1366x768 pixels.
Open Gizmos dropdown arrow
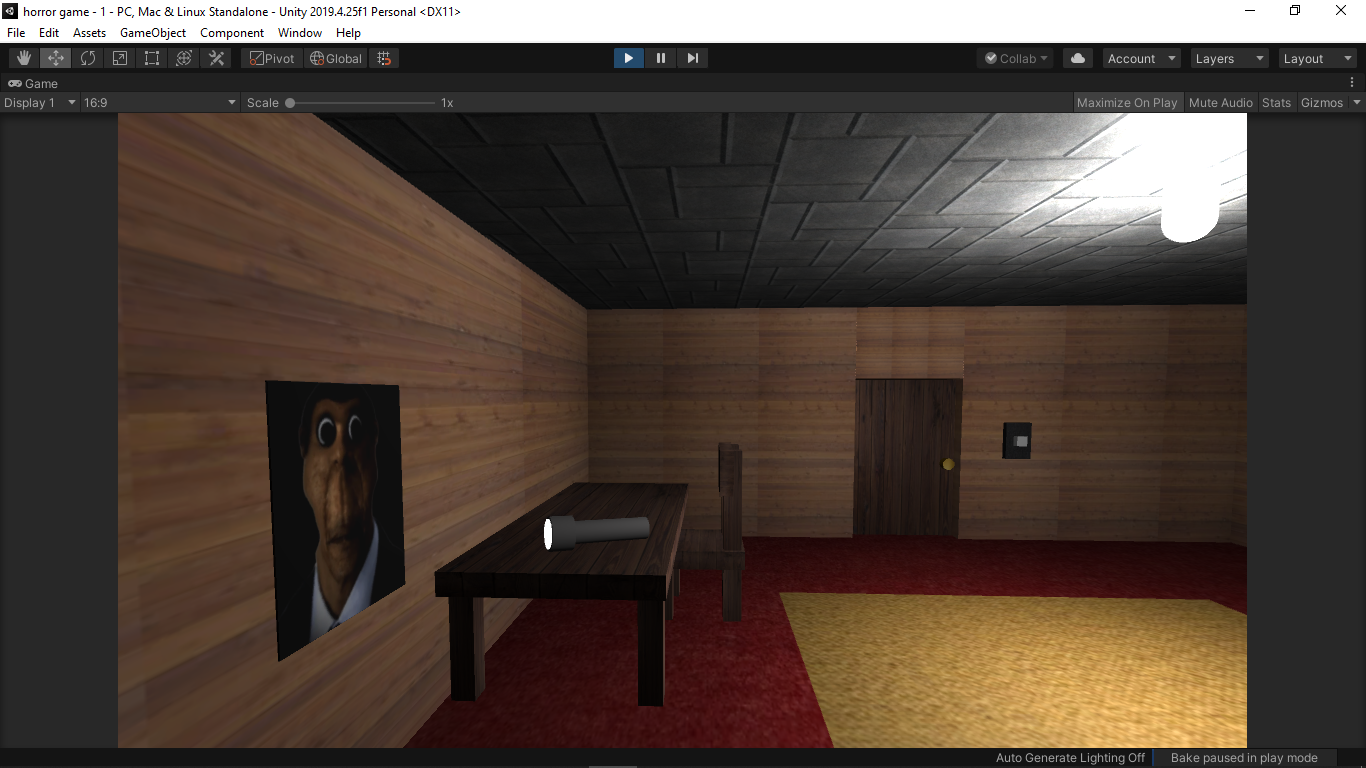[1357, 102]
